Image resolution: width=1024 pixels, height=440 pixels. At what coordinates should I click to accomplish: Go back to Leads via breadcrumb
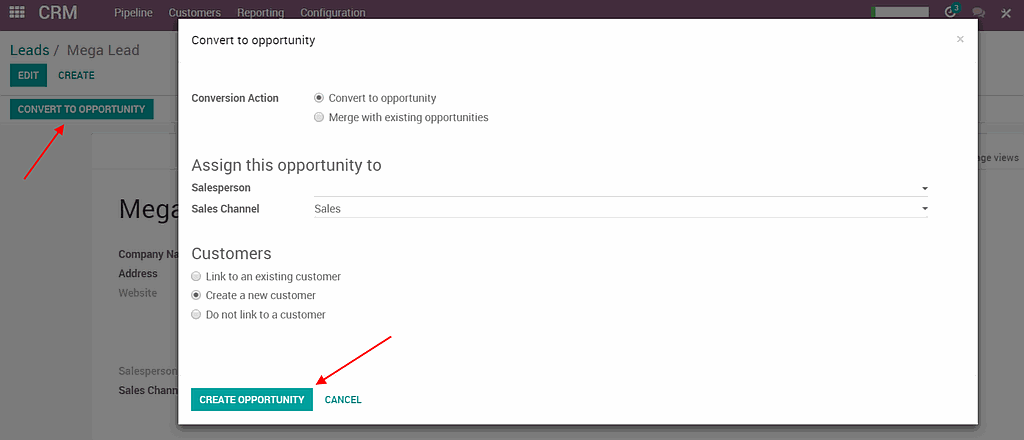29,50
